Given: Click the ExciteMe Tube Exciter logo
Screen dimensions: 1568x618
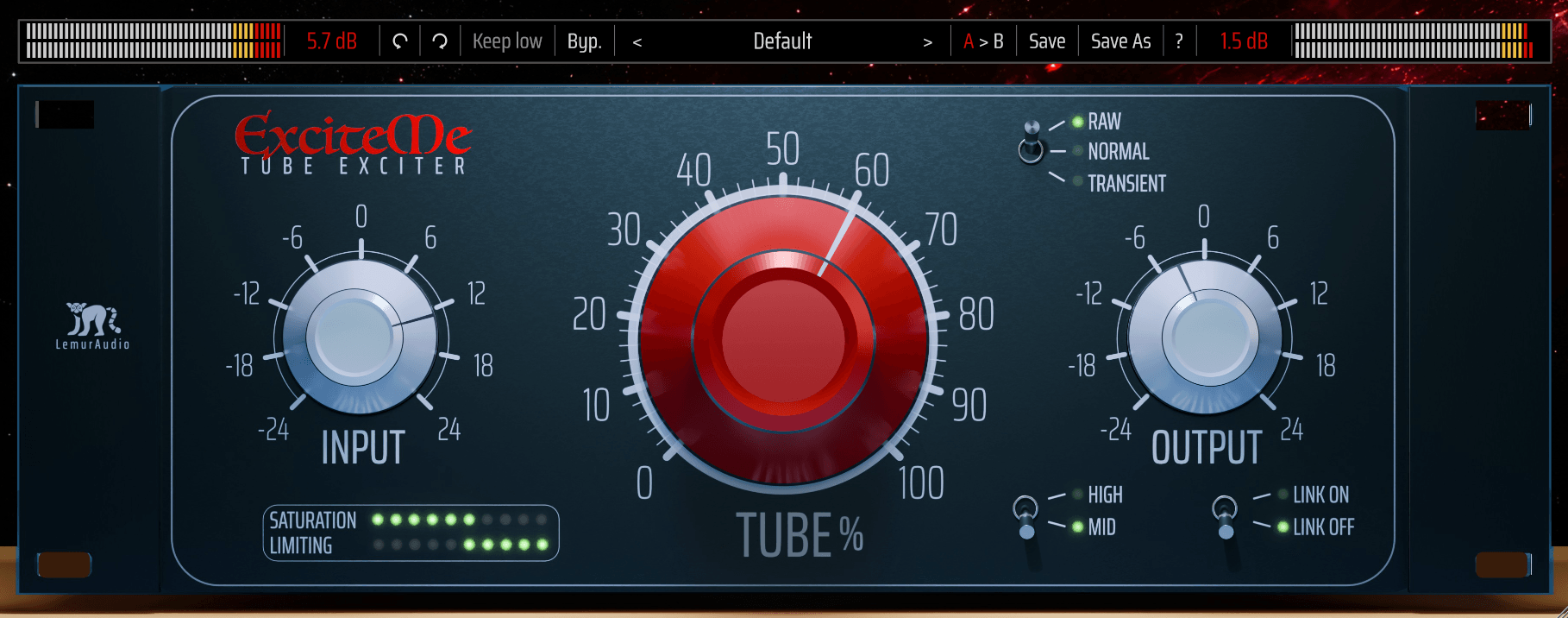Looking at the screenshot, I should point(353,143).
